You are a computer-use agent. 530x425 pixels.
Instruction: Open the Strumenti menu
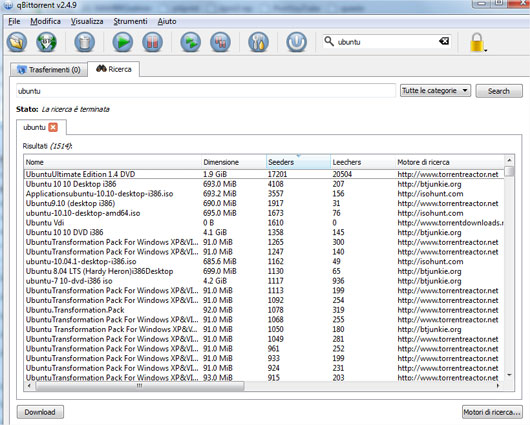[x=130, y=21]
